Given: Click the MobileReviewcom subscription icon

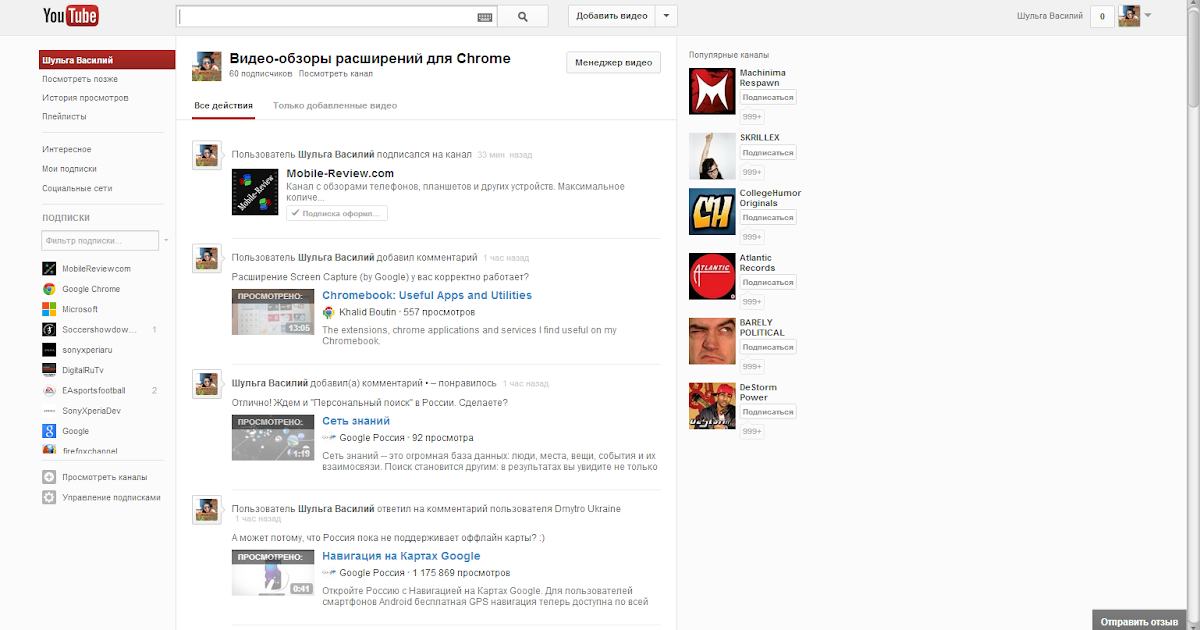Looking at the screenshot, I should [x=49, y=269].
